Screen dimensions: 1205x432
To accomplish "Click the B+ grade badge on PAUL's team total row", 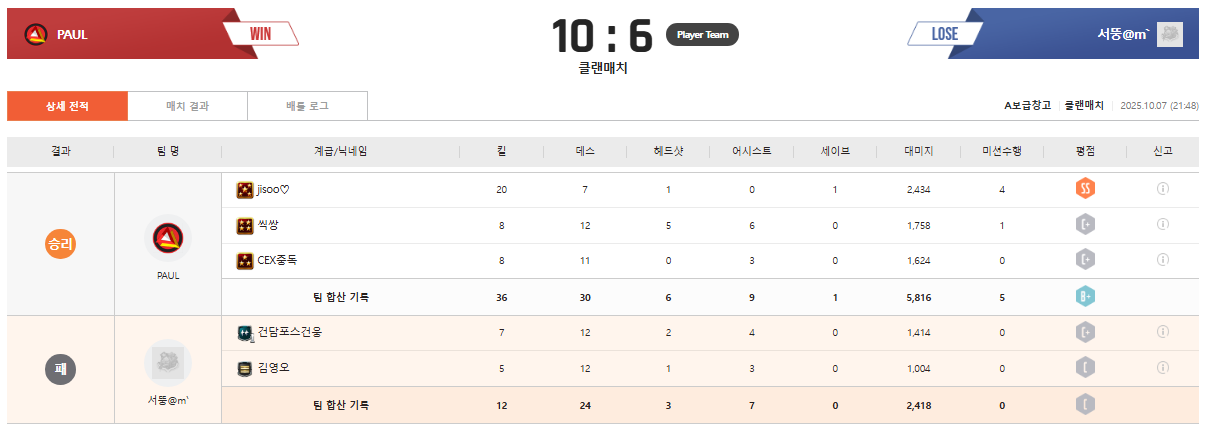I will point(1086,296).
